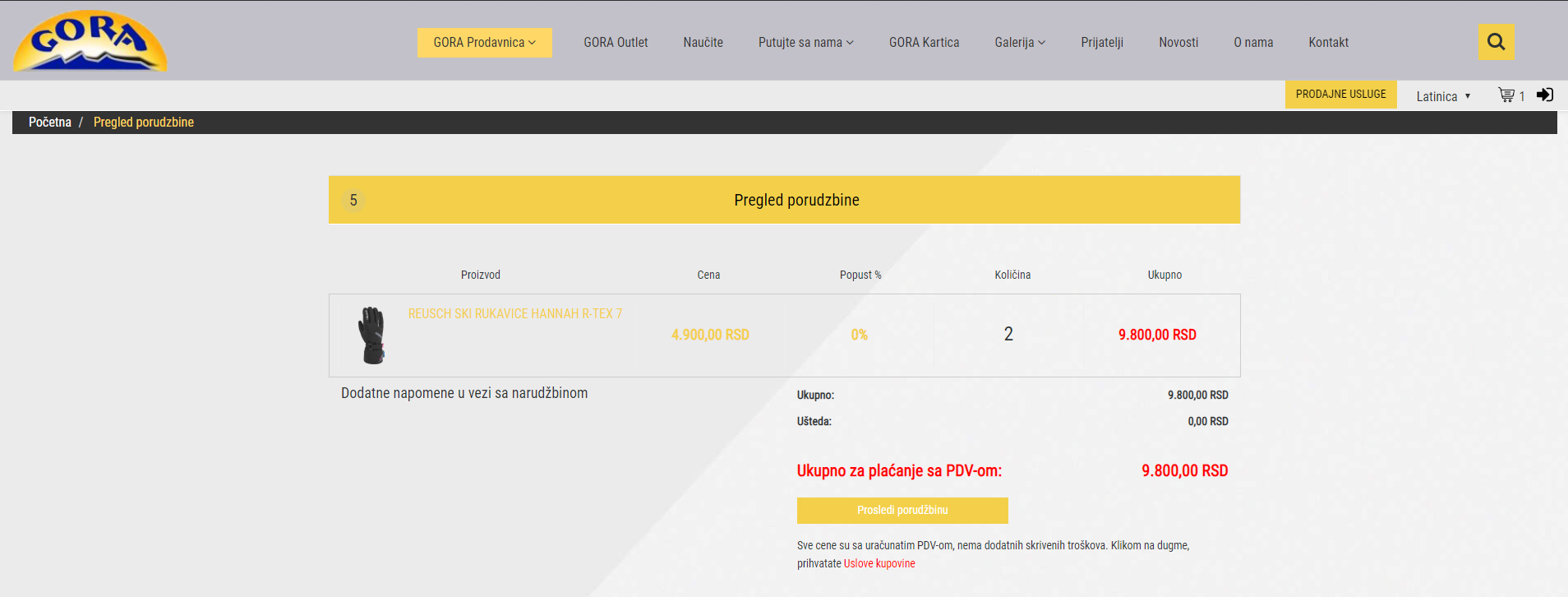The width and height of the screenshot is (1568, 597).
Task: Open the Kontakt page
Action: [1328, 43]
